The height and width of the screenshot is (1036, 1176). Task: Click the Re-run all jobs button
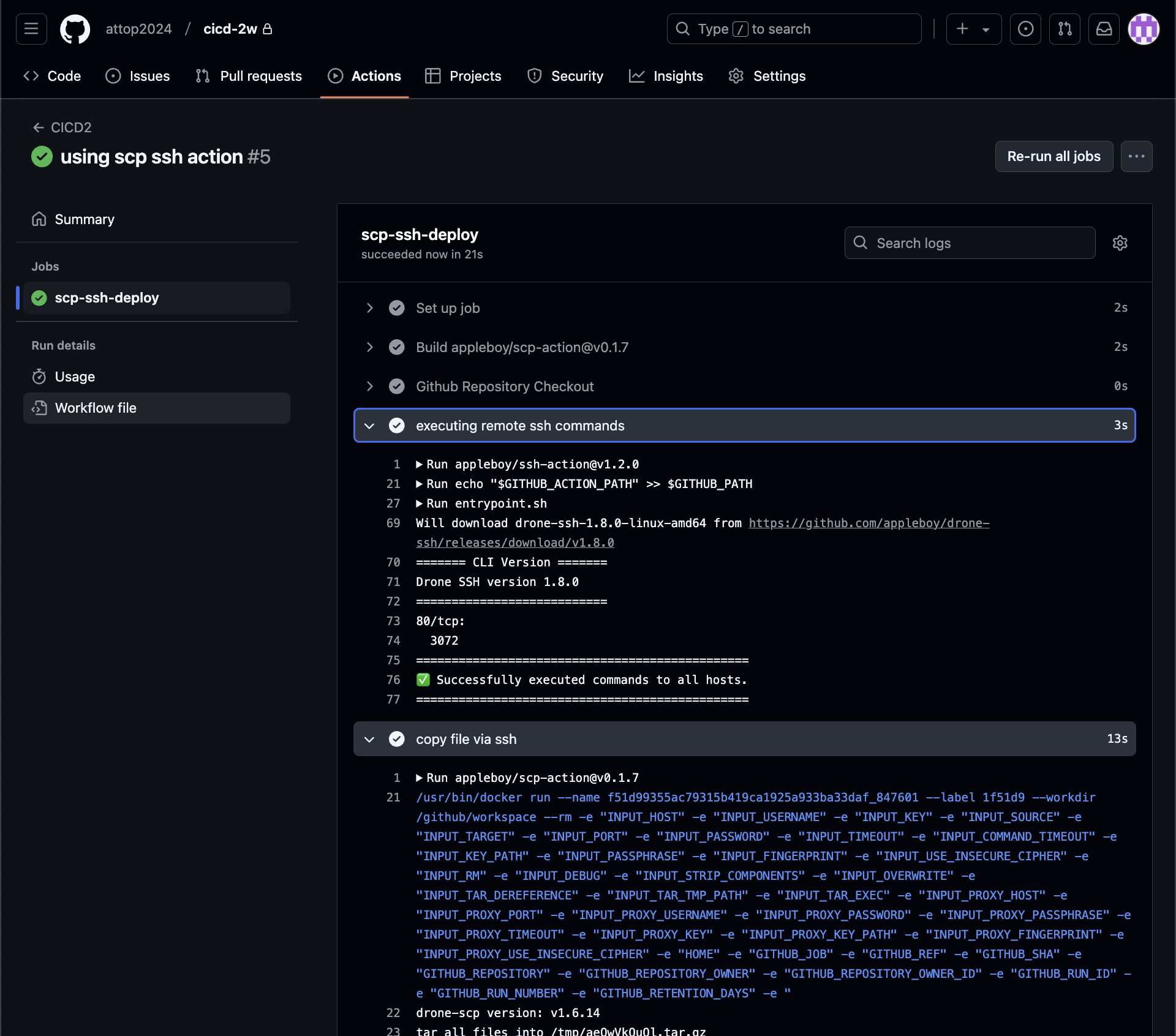click(x=1053, y=157)
